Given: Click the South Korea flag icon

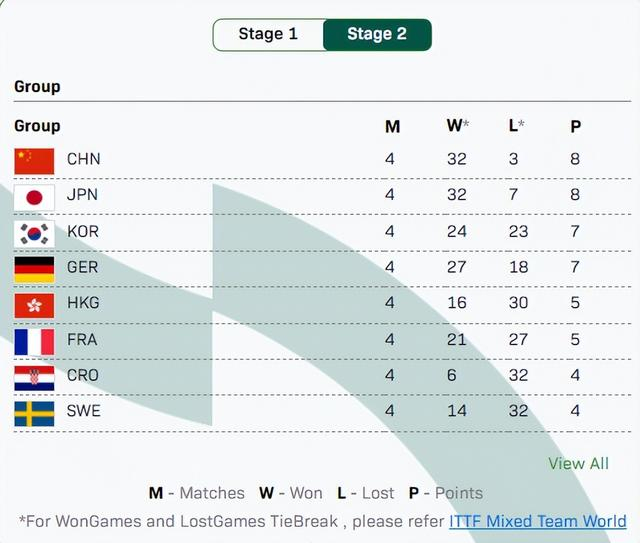Looking at the screenshot, I should click(x=34, y=232).
